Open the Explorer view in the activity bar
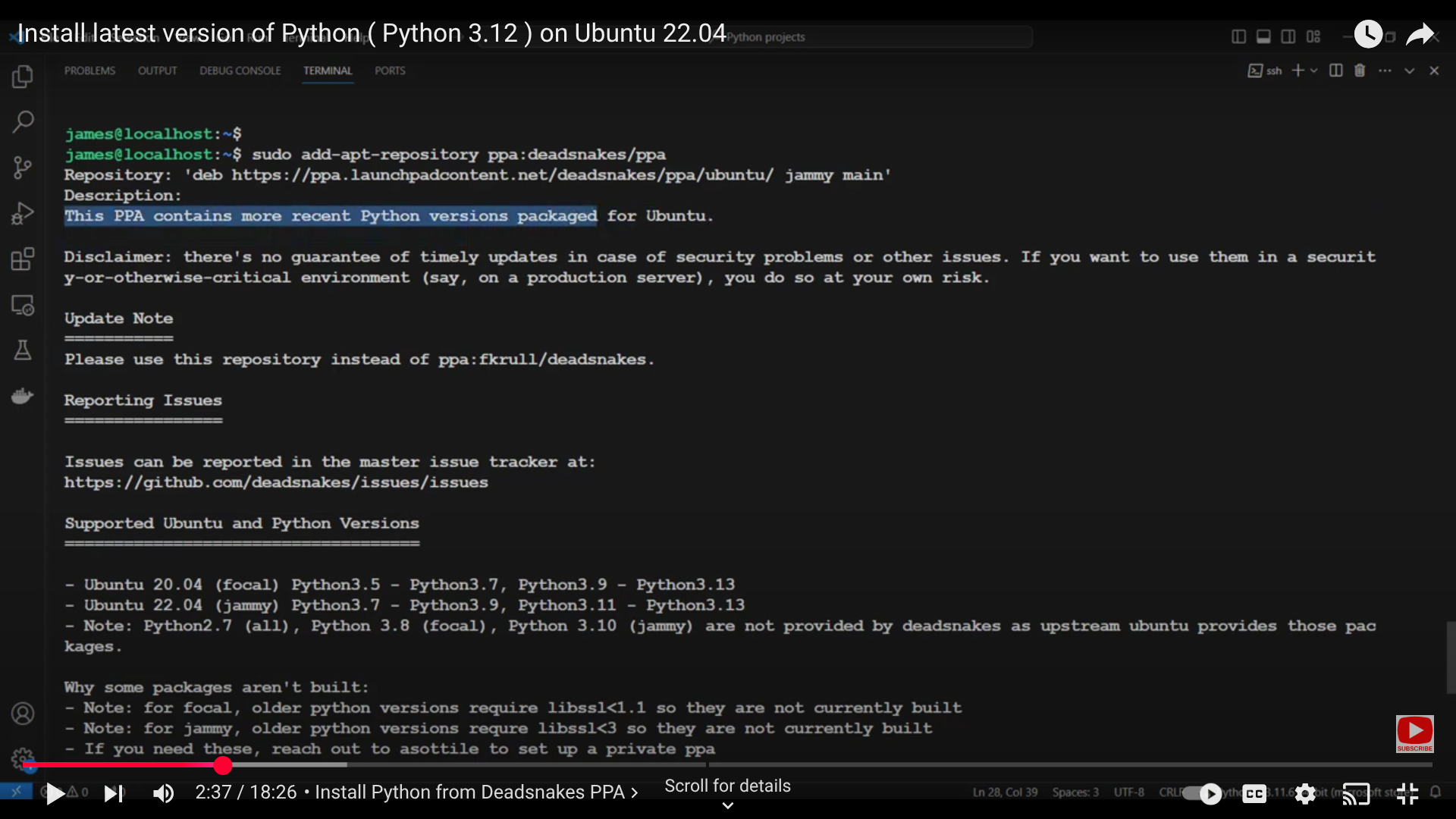The height and width of the screenshot is (819, 1456). 23,76
